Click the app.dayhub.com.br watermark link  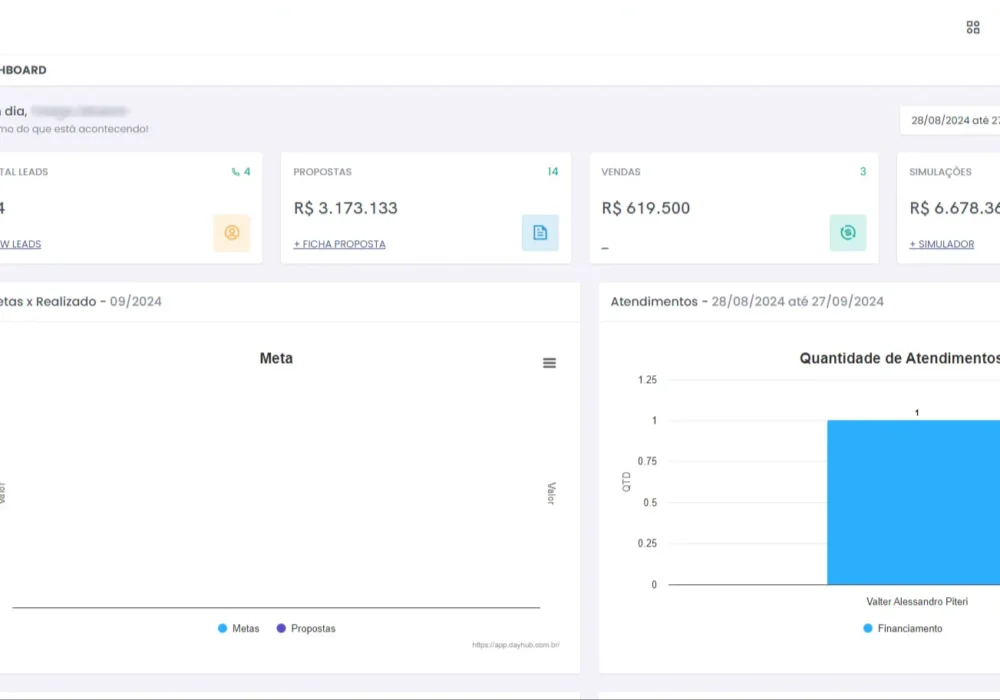(x=518, y=645)
